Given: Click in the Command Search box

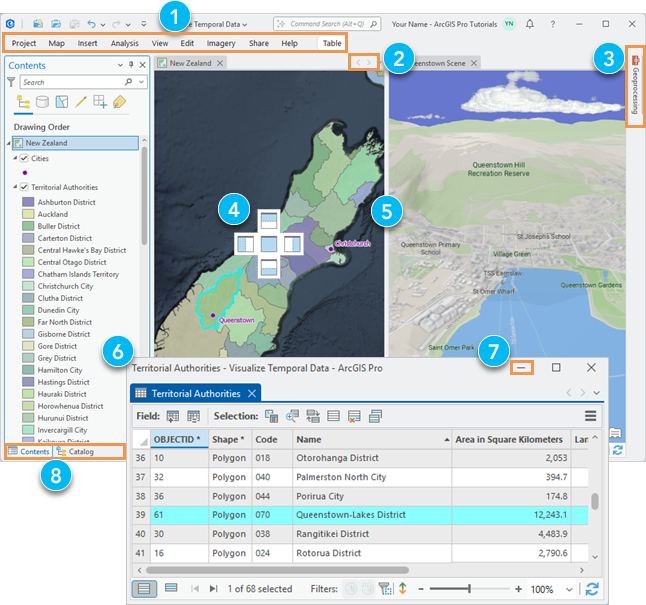Looking at the screenshot, I should 327,24.
